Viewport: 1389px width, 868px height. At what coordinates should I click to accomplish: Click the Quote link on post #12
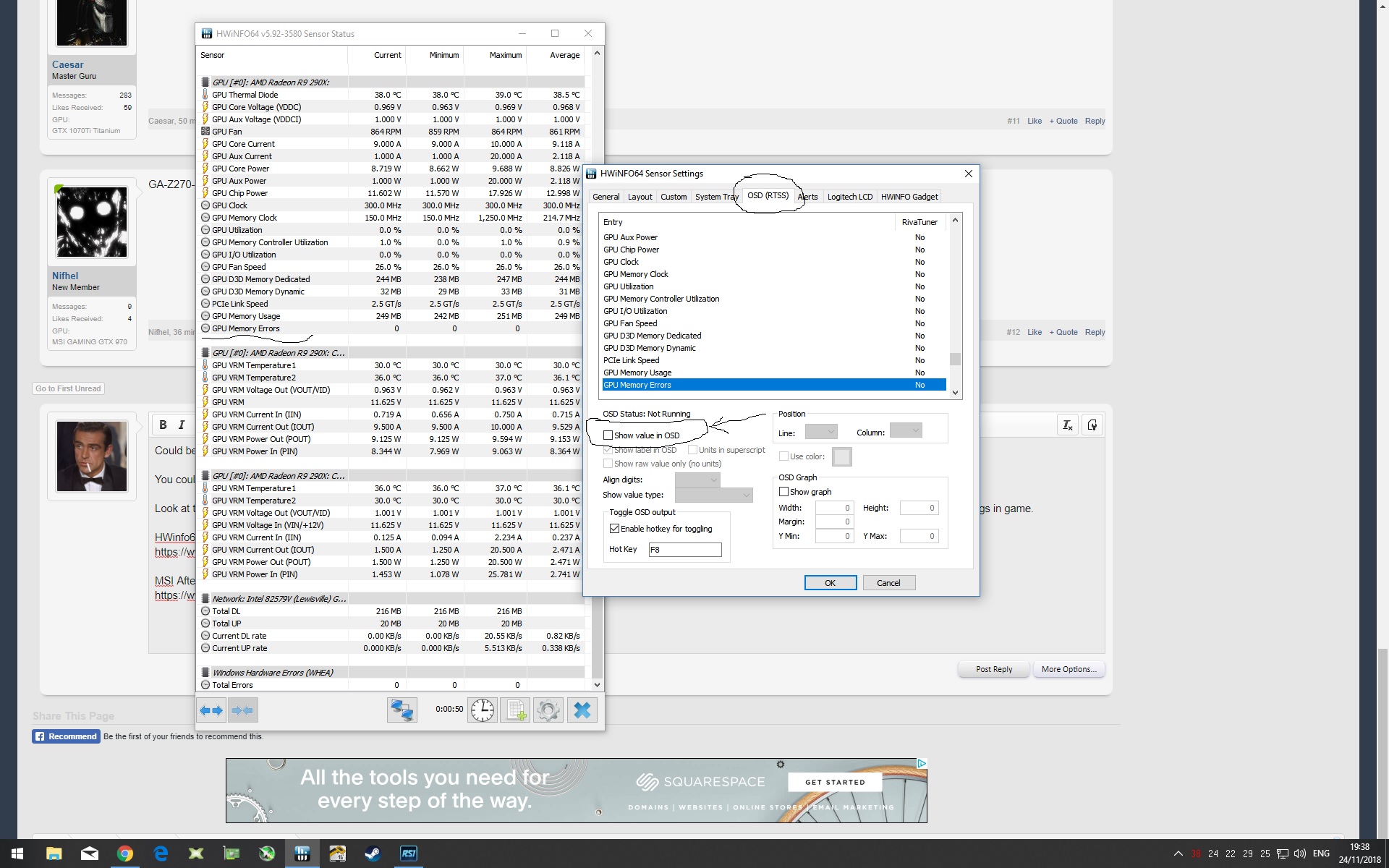[1063, 332]
